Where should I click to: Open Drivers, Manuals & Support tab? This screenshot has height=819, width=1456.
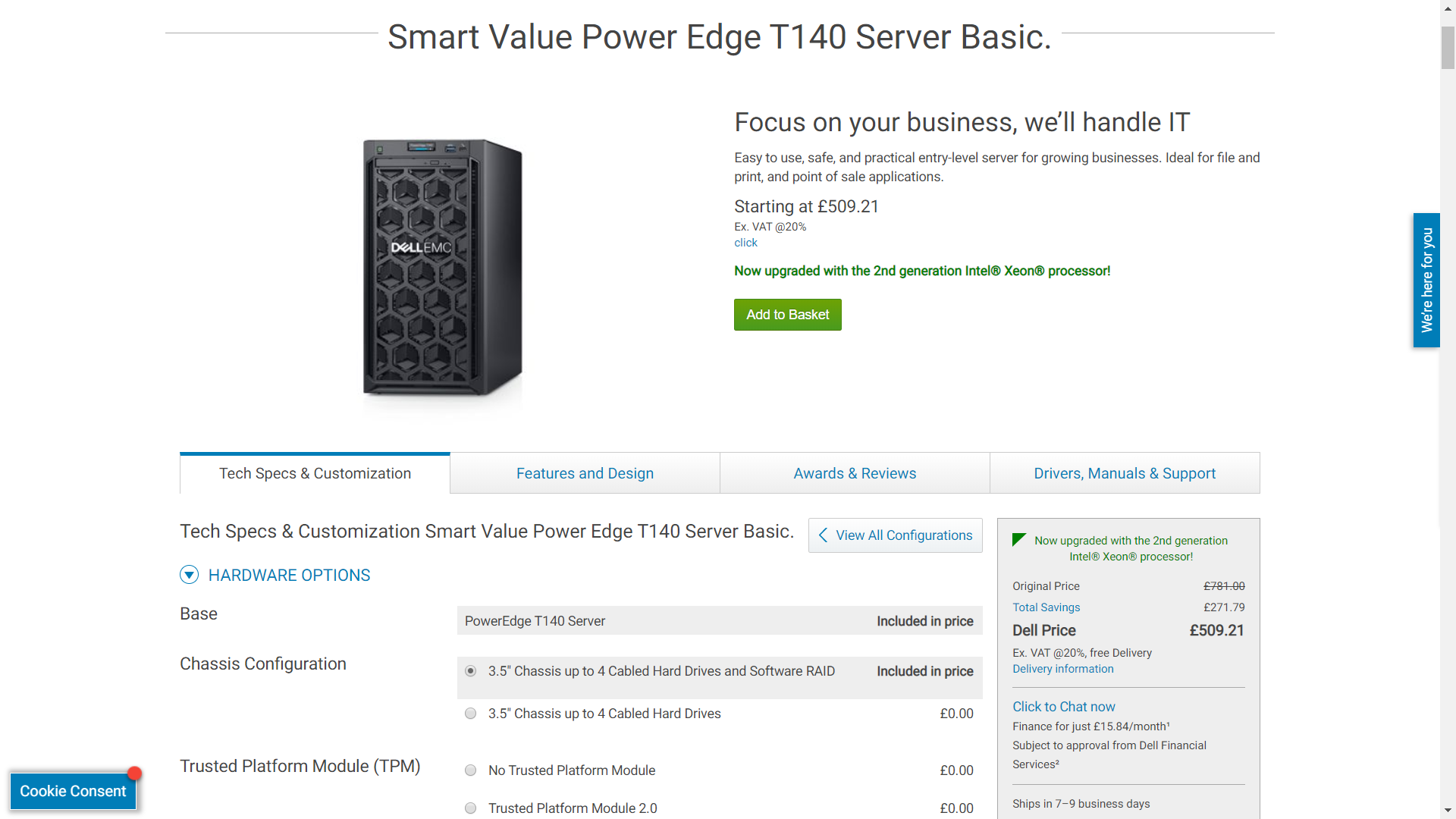click(x=1125, y=473)
